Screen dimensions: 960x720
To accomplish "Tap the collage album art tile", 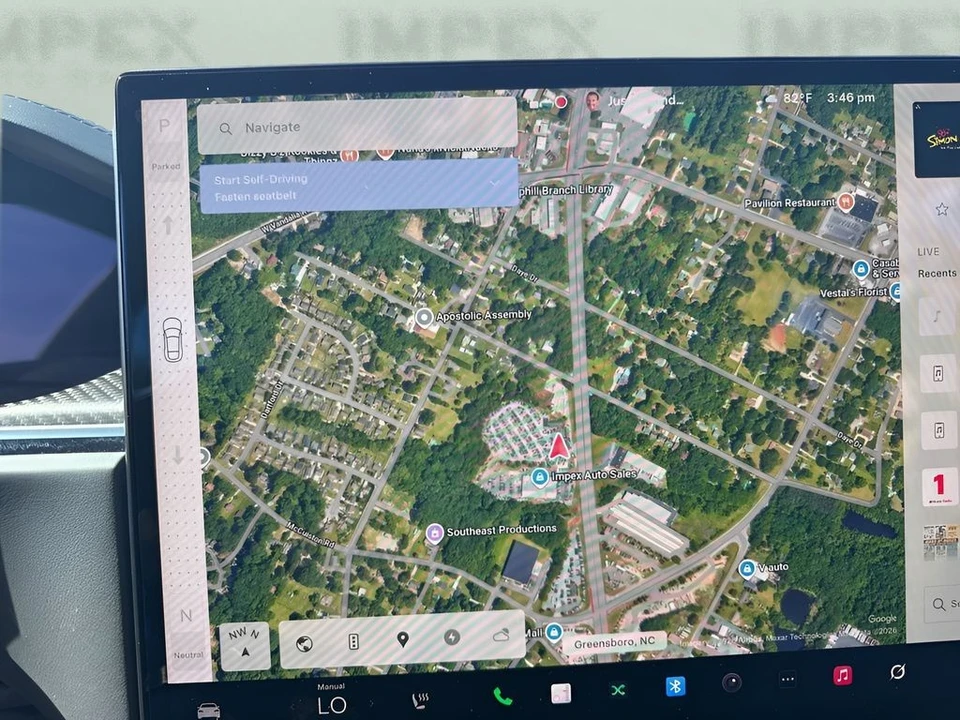I will (x=942, y=542).
